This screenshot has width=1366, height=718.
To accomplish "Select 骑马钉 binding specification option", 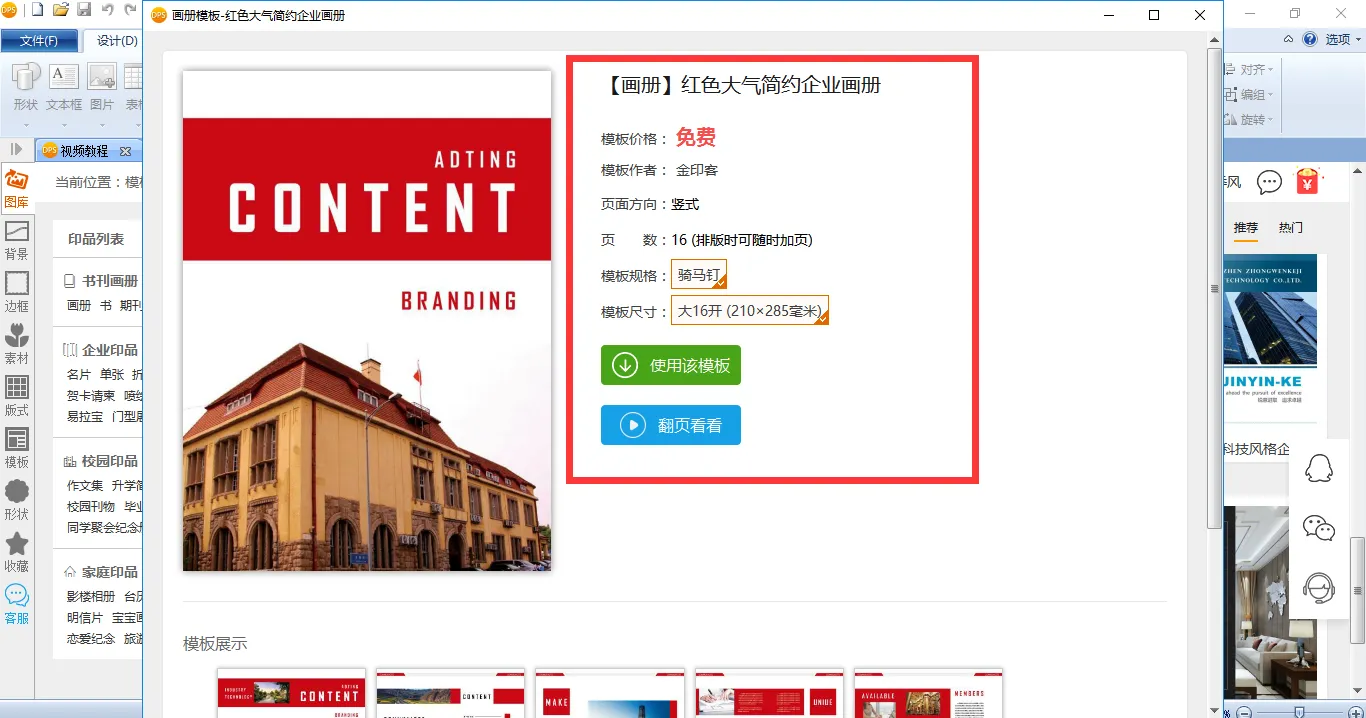I will tap(699, 274).
